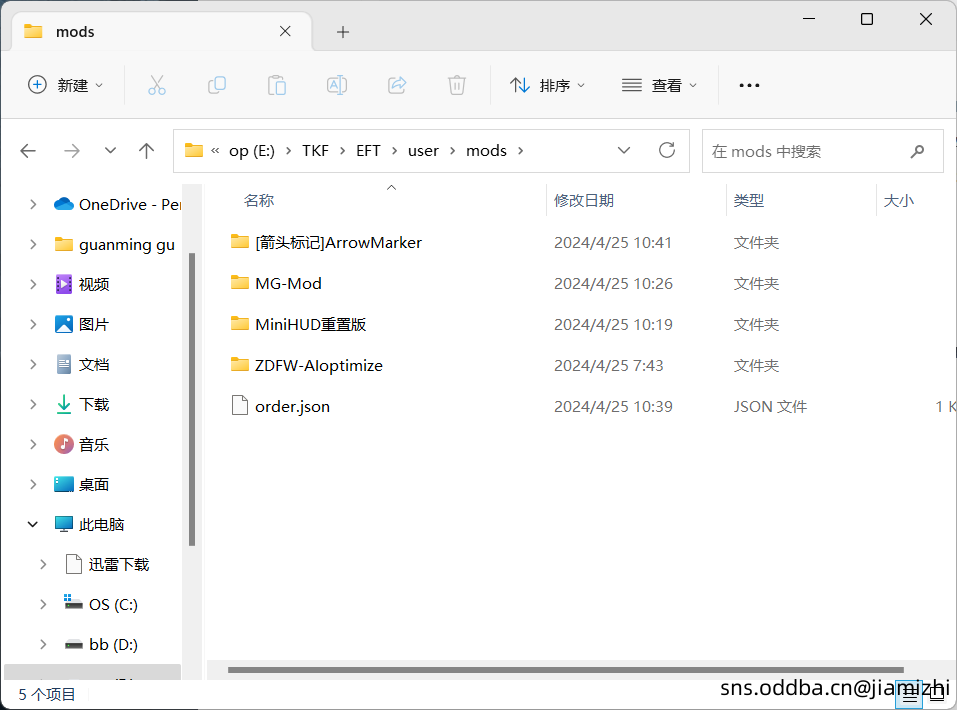Click the Paste icon on the toolbar
This screenshot has height=710, width=957.
click(277, 85)
